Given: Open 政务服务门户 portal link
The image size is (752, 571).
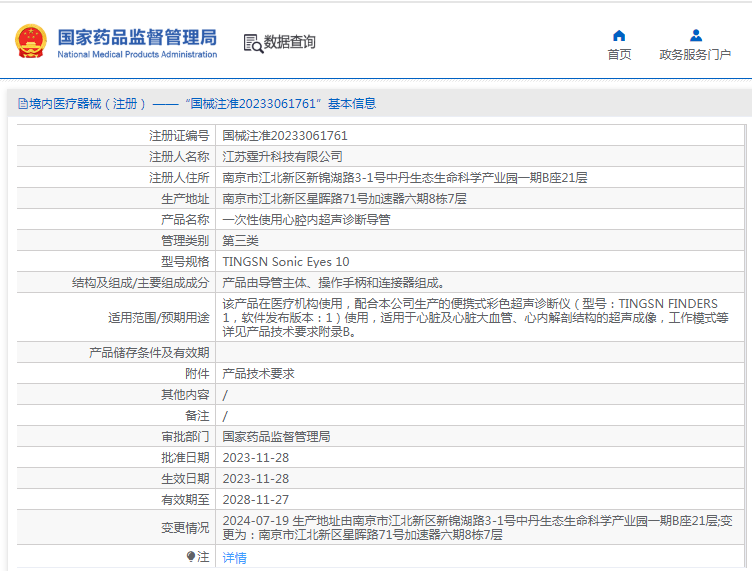Looking at the screenshot, I should (695, 55).
